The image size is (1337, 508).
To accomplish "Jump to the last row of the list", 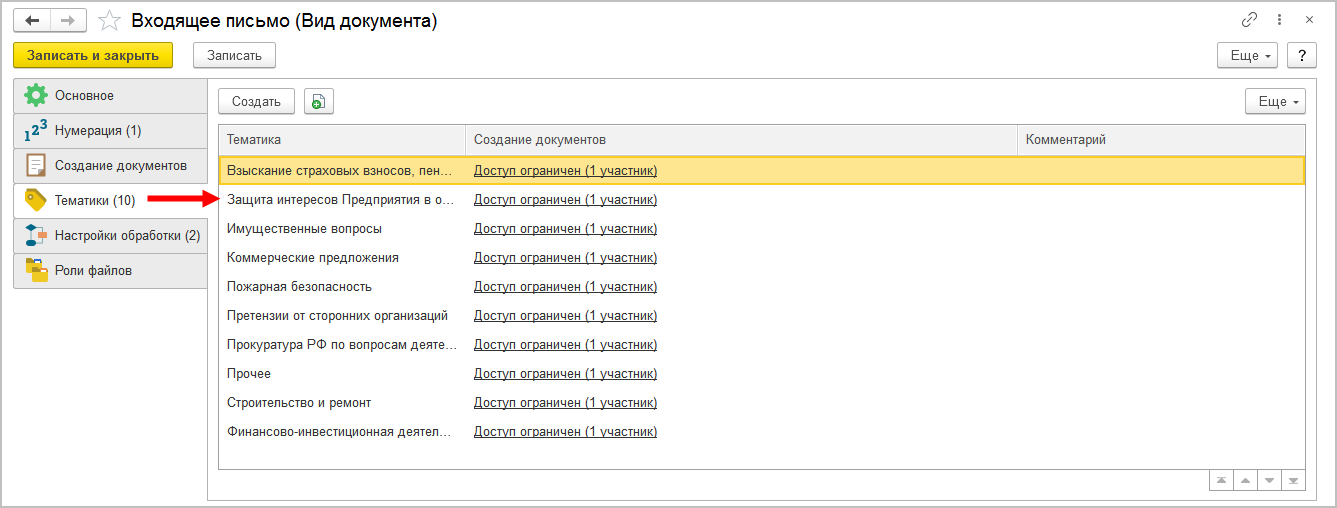I will point(1294,481).
